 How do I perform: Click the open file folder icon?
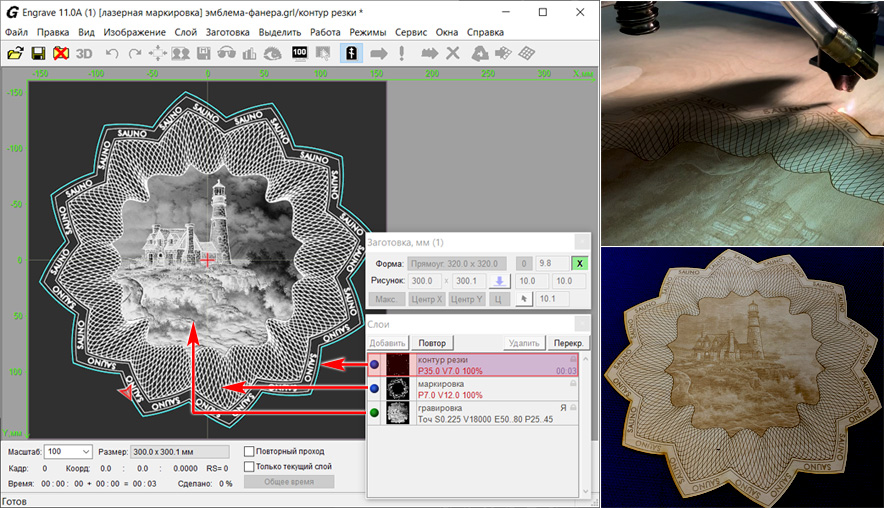[15, 53]
